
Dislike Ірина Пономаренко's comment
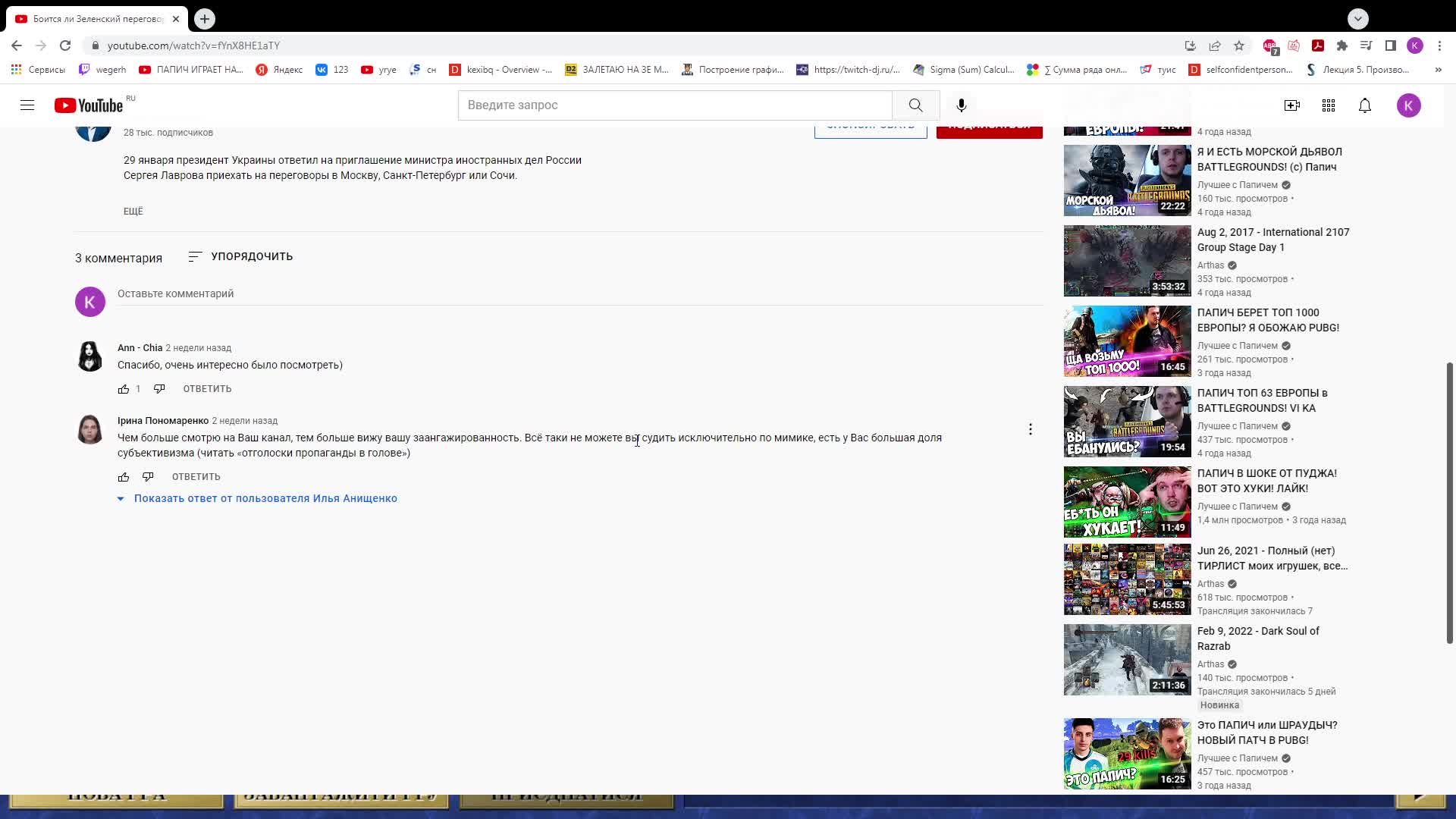point(148,477)
